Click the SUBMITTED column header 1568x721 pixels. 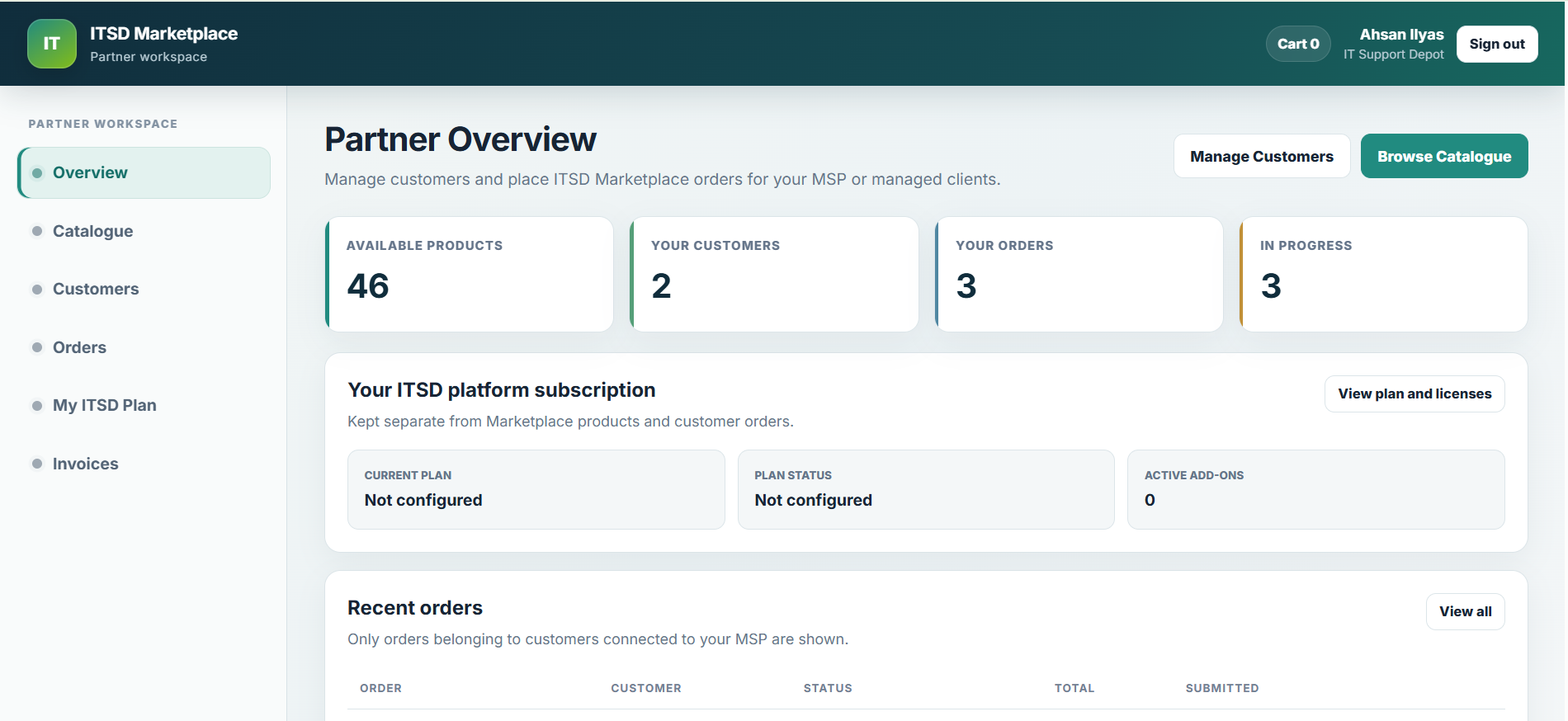[x=1222, y=688]
